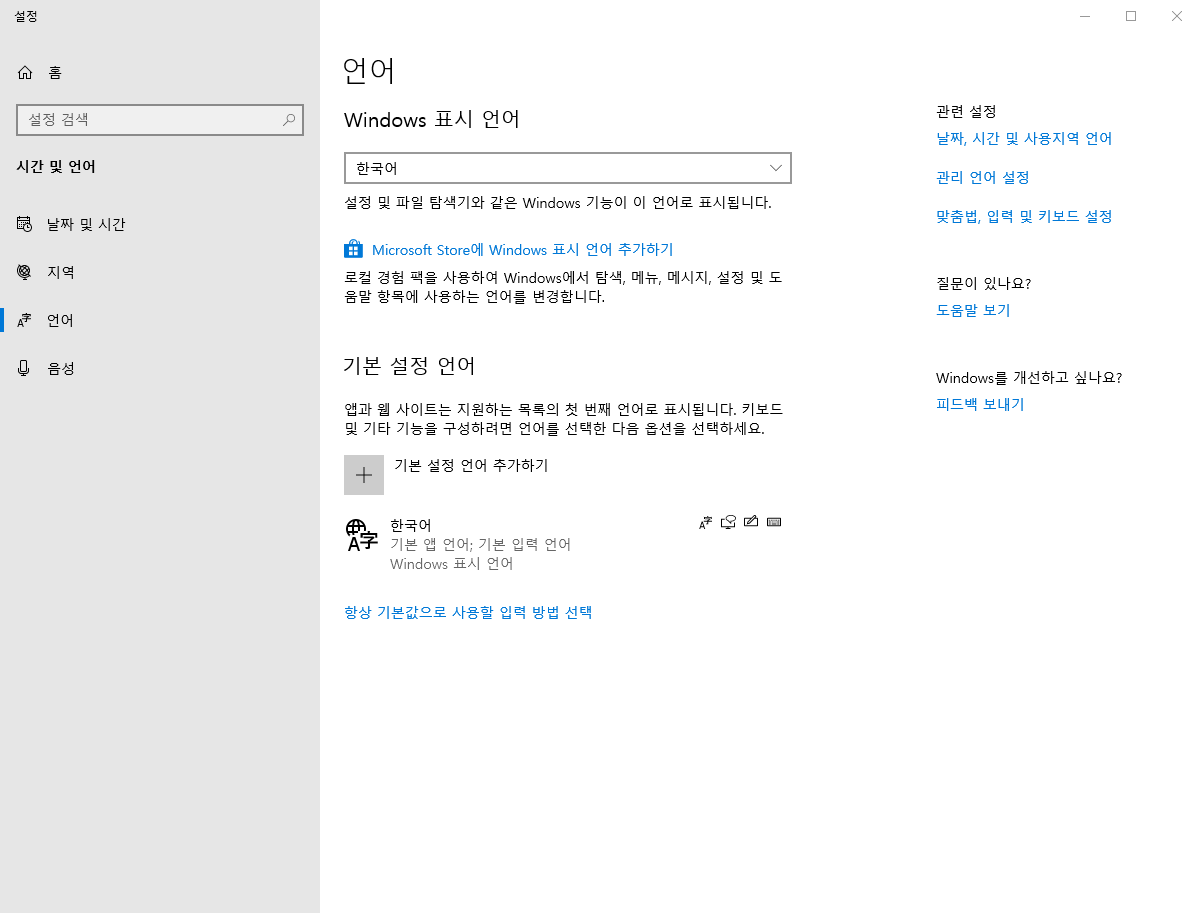Minimize the 설정 window
This screenshot has height=913, width=1200.
(1085, 16)
